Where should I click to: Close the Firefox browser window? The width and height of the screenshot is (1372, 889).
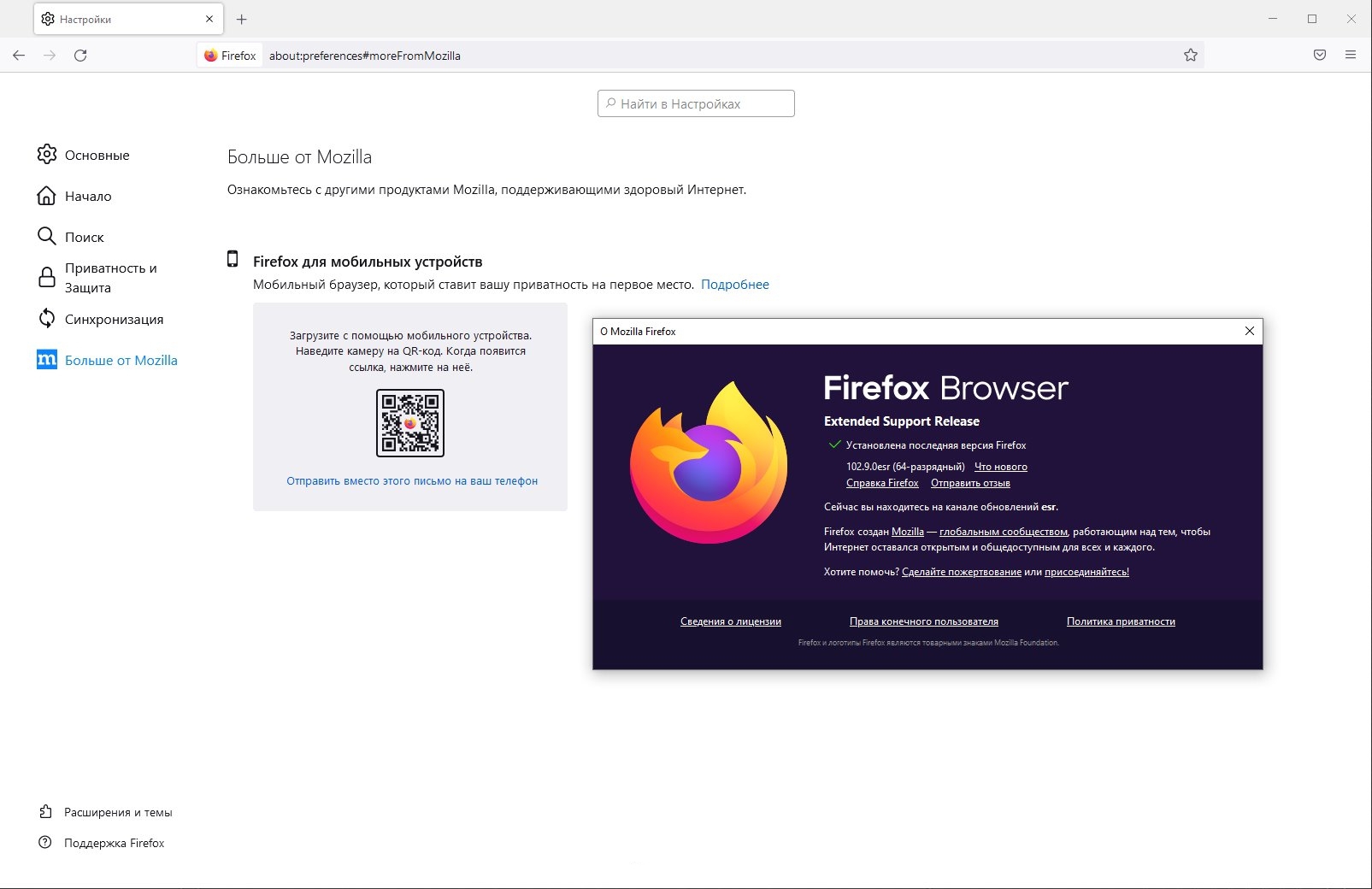(1351, 19)
